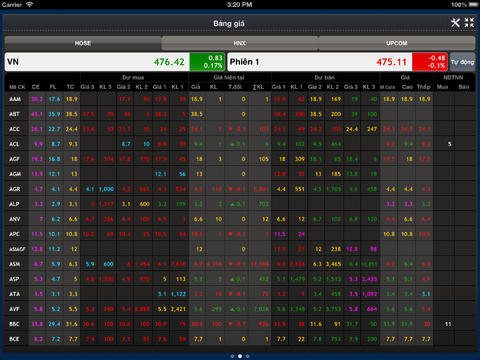This screenshot has width=480, height=360.
Task: Open the VN index panel showing 476.42
Action: 115,62
